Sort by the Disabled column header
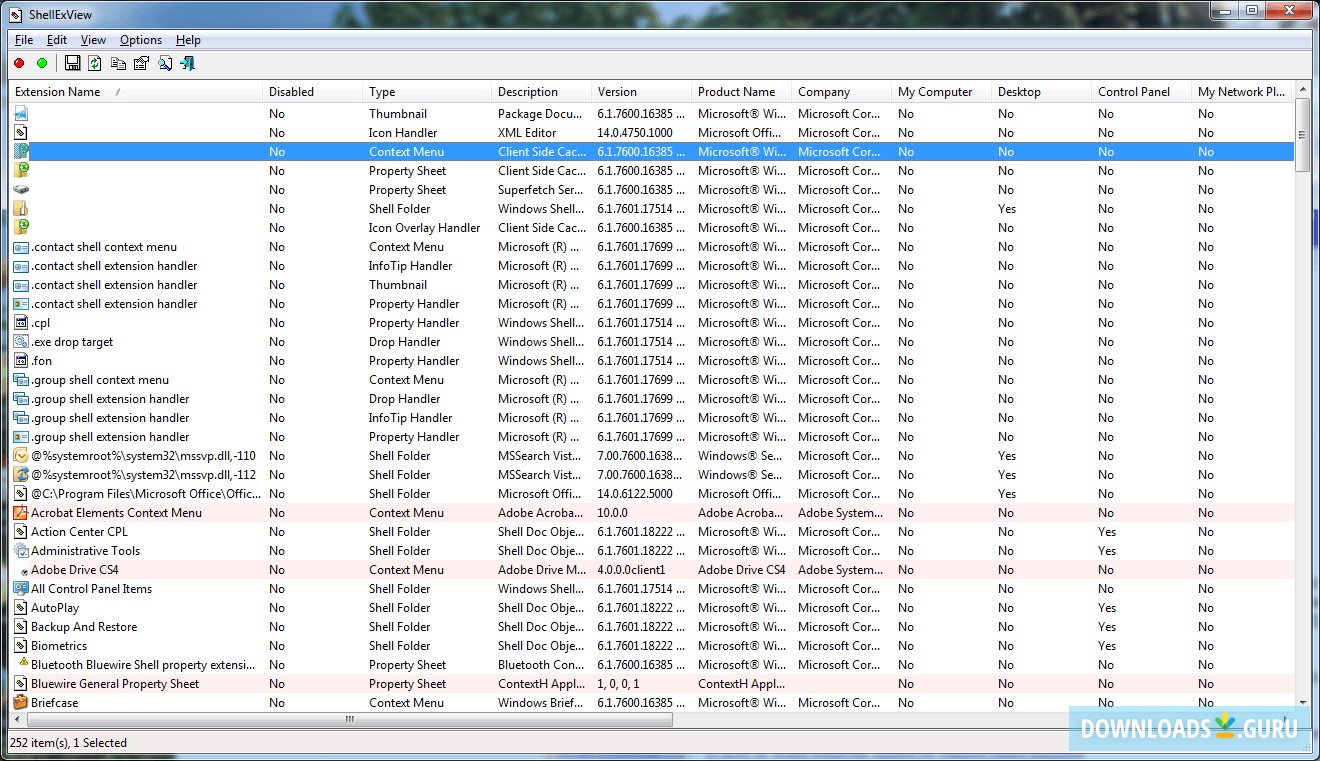Image resolution: width=1320 pixels, height=761 pixels. [313, 92]
